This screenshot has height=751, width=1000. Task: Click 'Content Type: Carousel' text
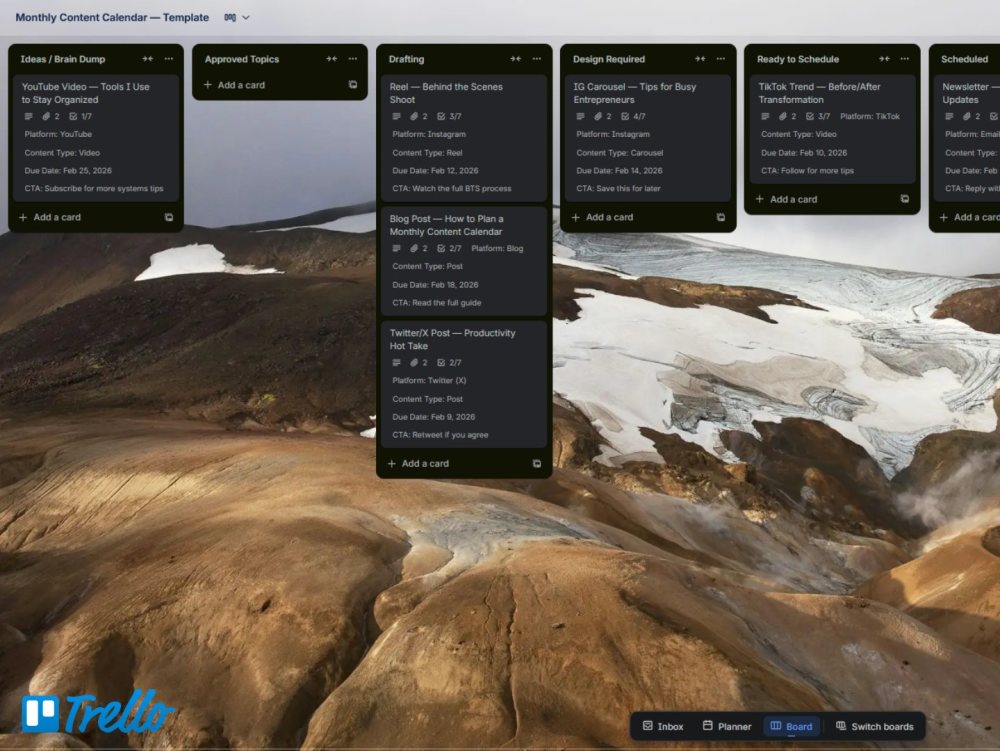pyautogui.click(x=620, y=152)
